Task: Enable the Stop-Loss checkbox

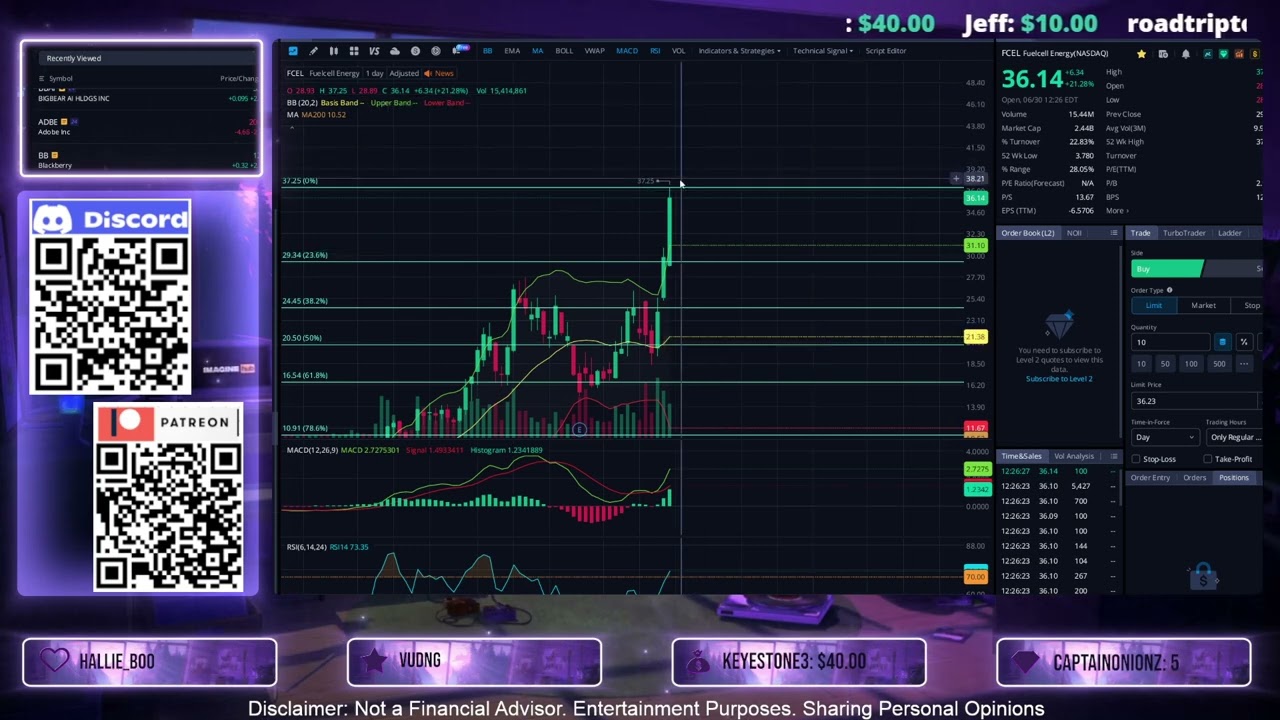Action: coord(1136,459)
